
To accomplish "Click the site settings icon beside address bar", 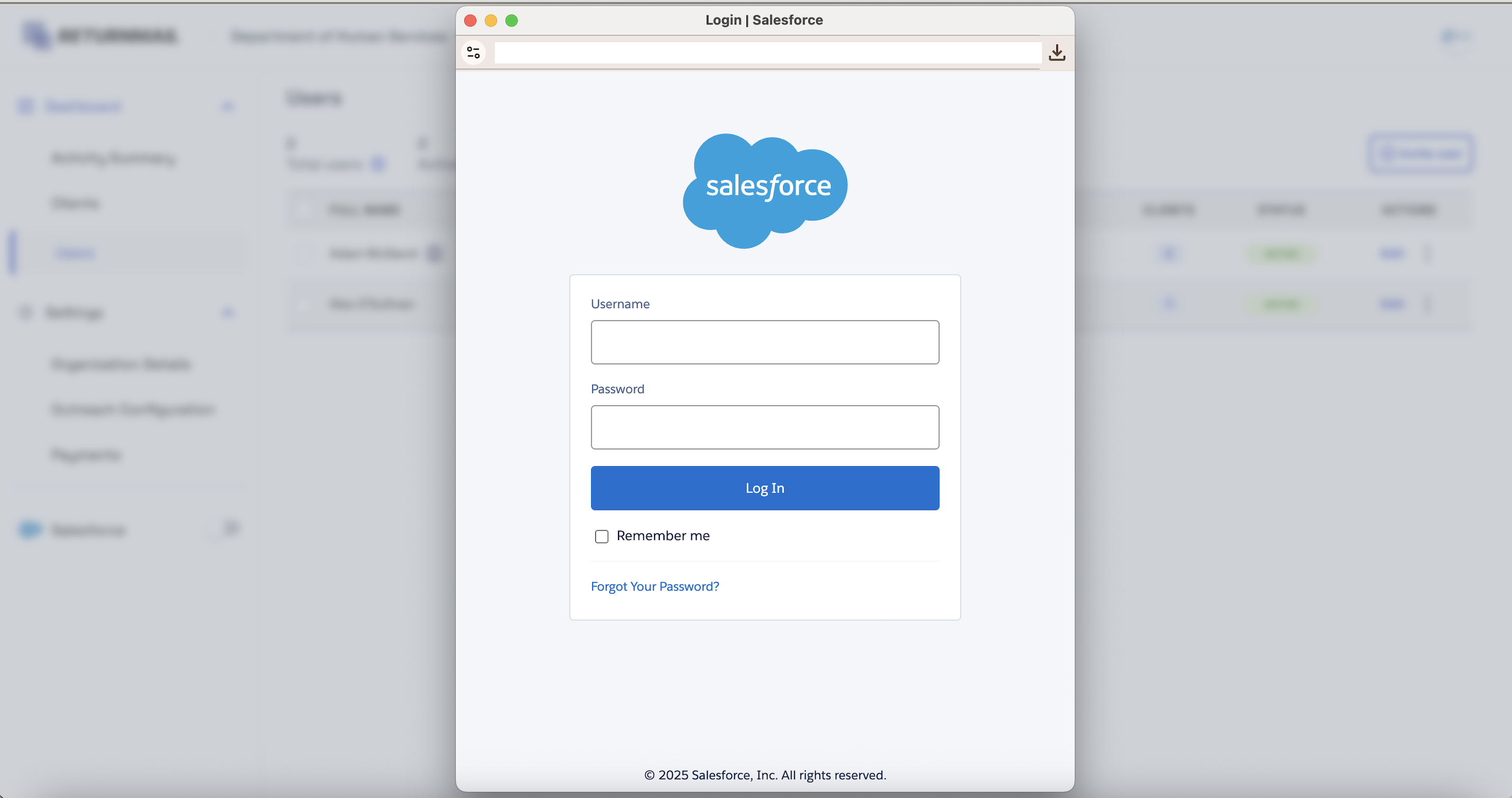I will 473,53.
